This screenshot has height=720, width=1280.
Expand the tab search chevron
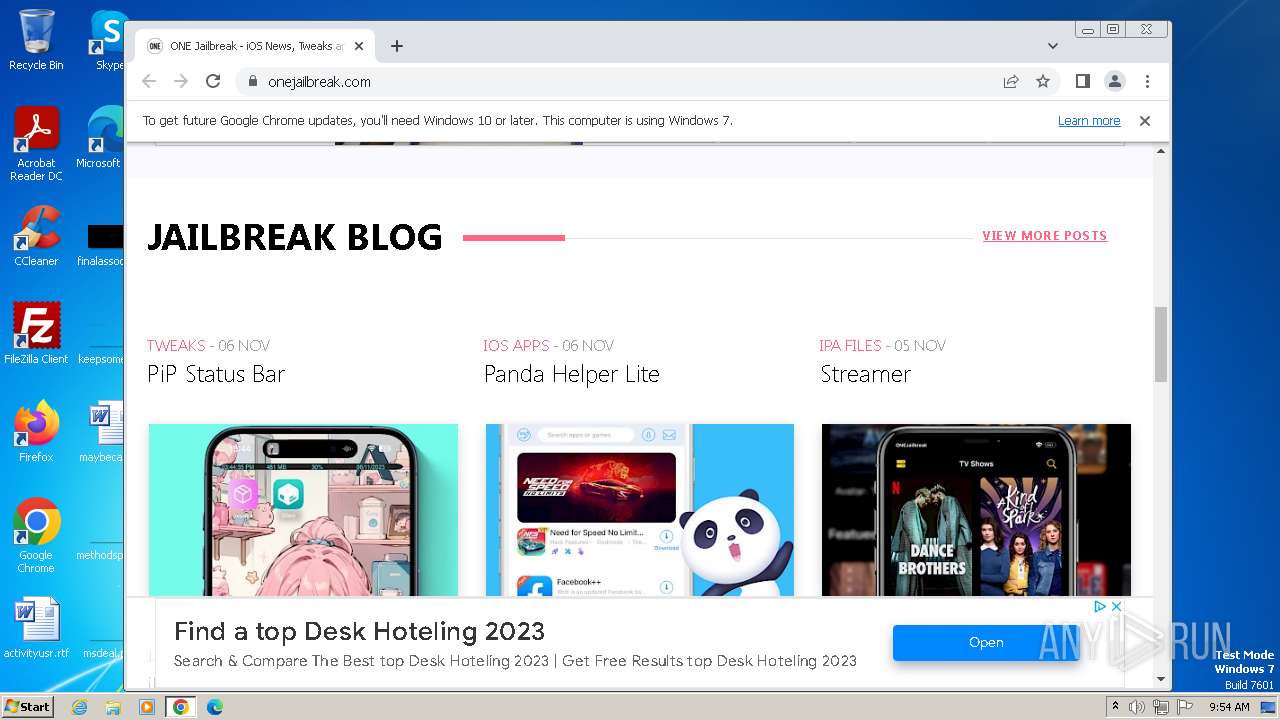[1053, 46]
